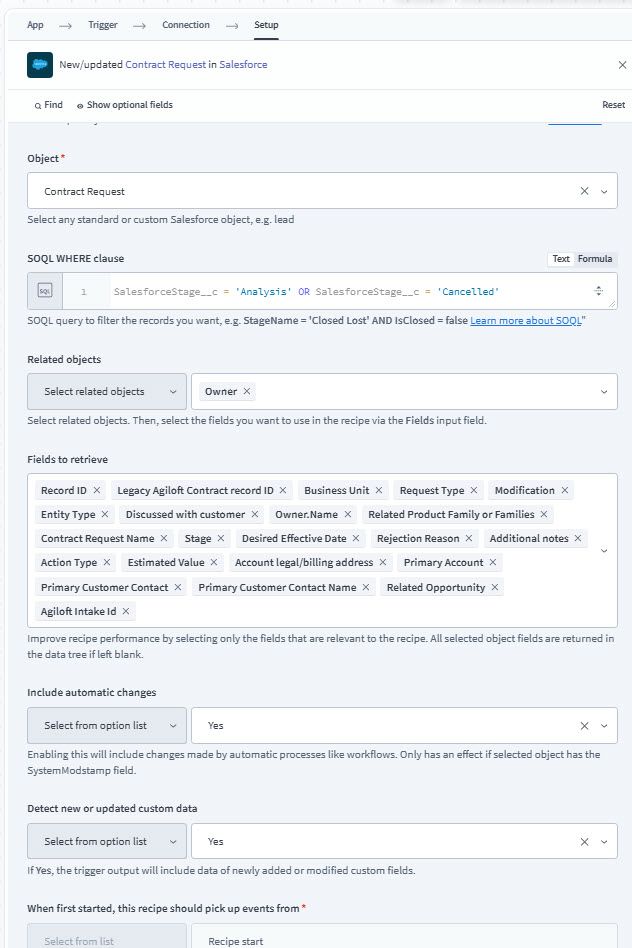Remove the Rejection Reason field tag
Screen dimensions: 632x948
(469, 538)
